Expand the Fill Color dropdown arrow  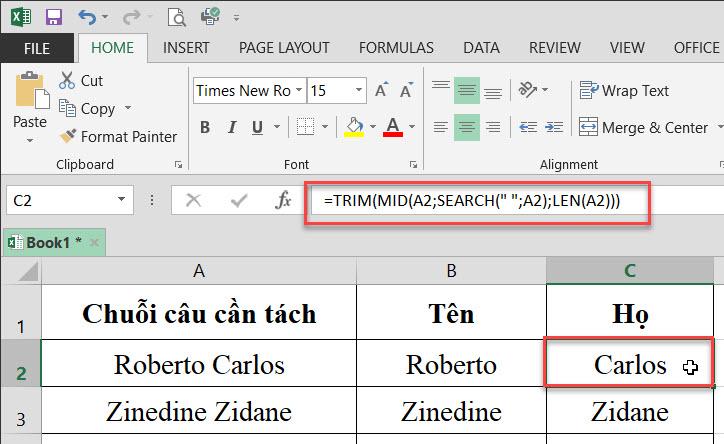pos(373,126)
